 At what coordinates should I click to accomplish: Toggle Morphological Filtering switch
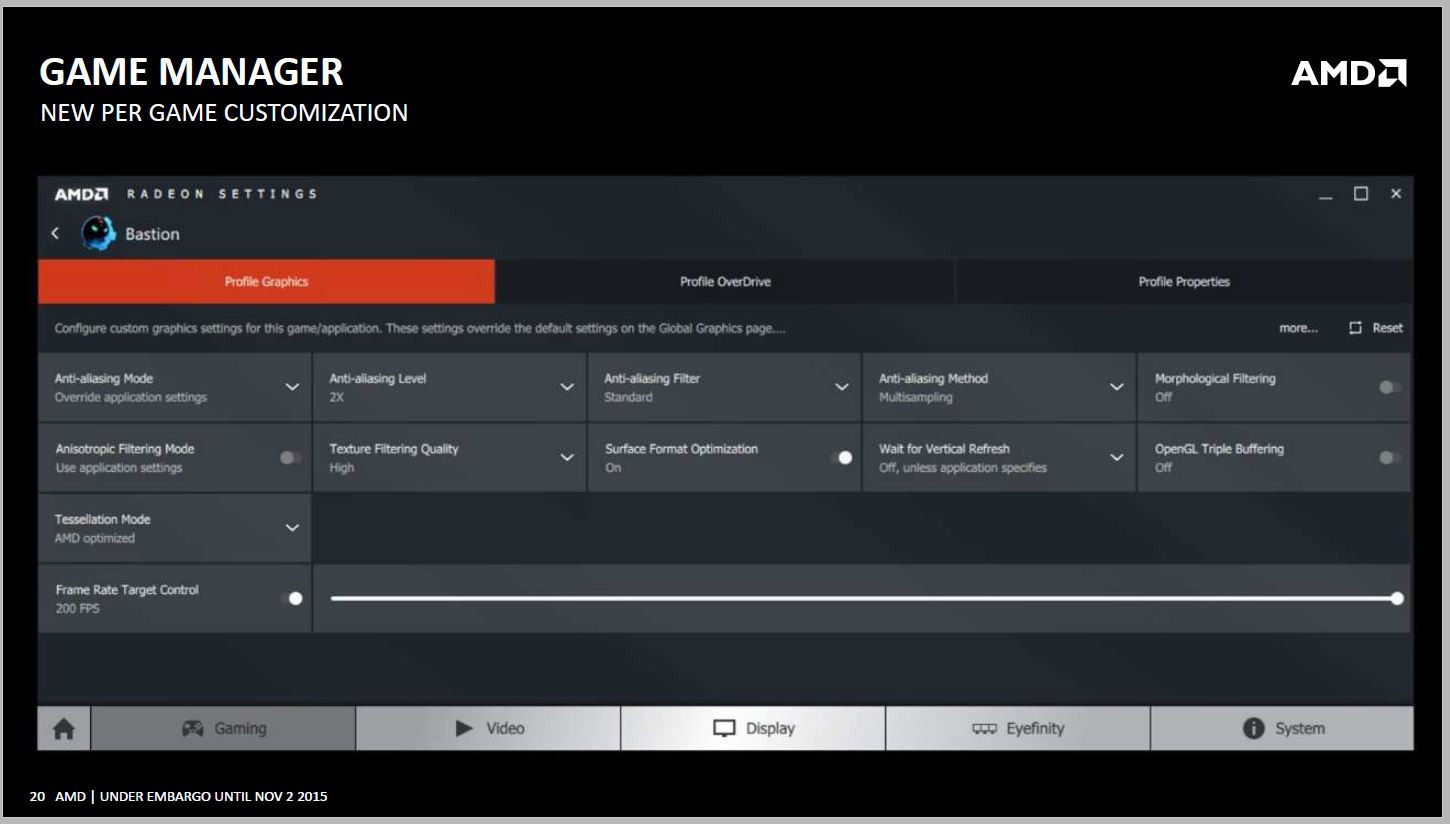coord(1389,387)
